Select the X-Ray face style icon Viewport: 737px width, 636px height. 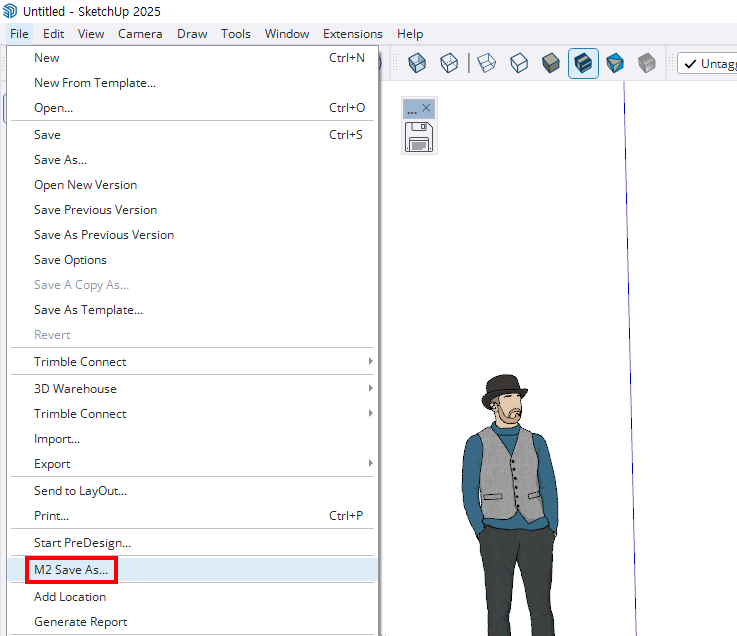coord(417,63)
